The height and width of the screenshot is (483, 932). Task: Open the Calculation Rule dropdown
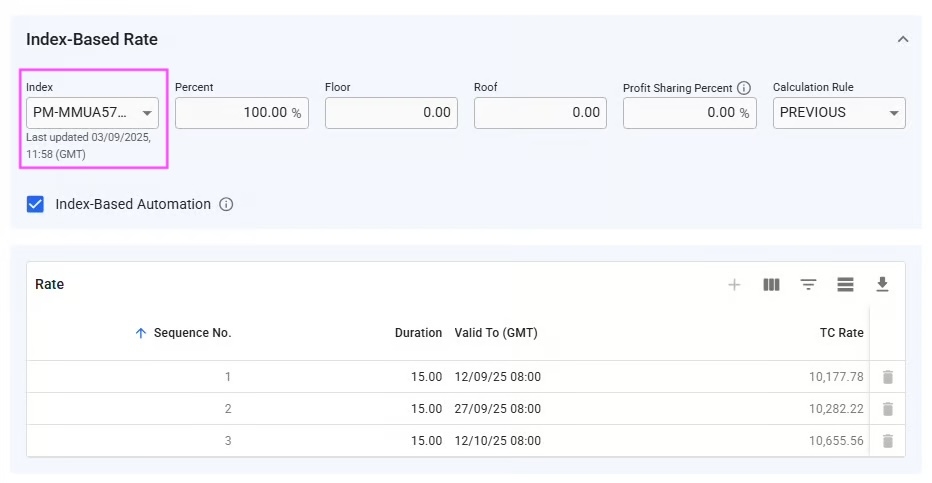(839, 113)
